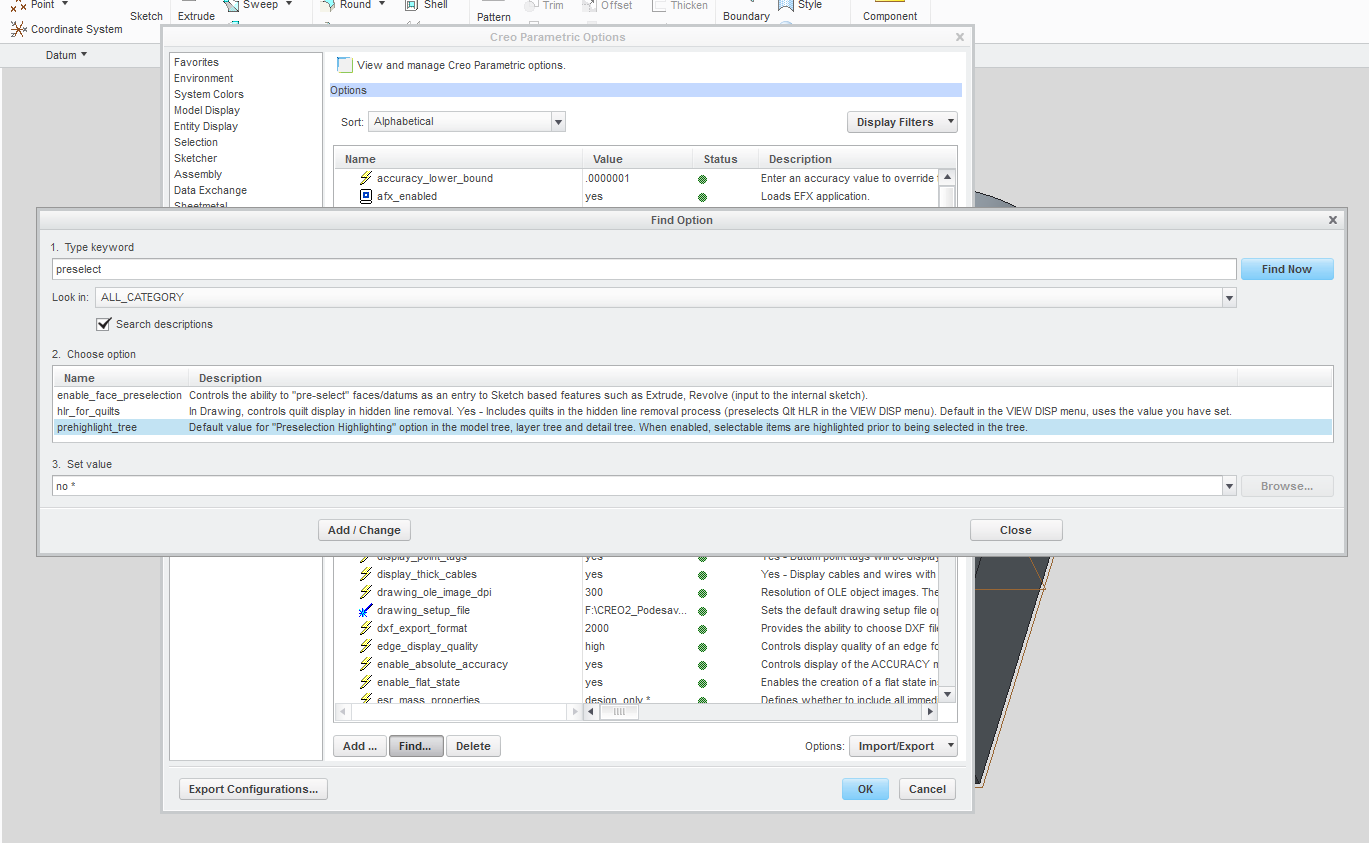Select the hlr_for_quilts result row
Image resolution: width=1369 pixels, height=843 pixels.
click(x=692, y=411)
